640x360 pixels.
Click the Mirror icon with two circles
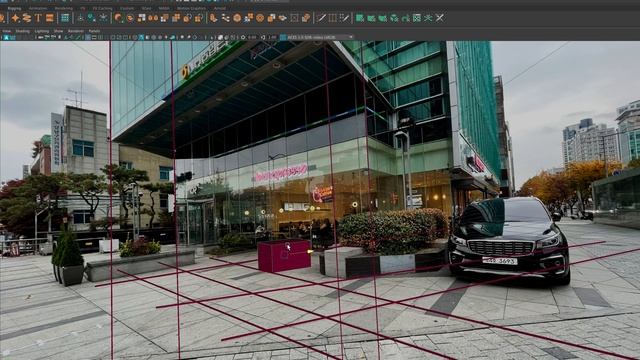153,18
